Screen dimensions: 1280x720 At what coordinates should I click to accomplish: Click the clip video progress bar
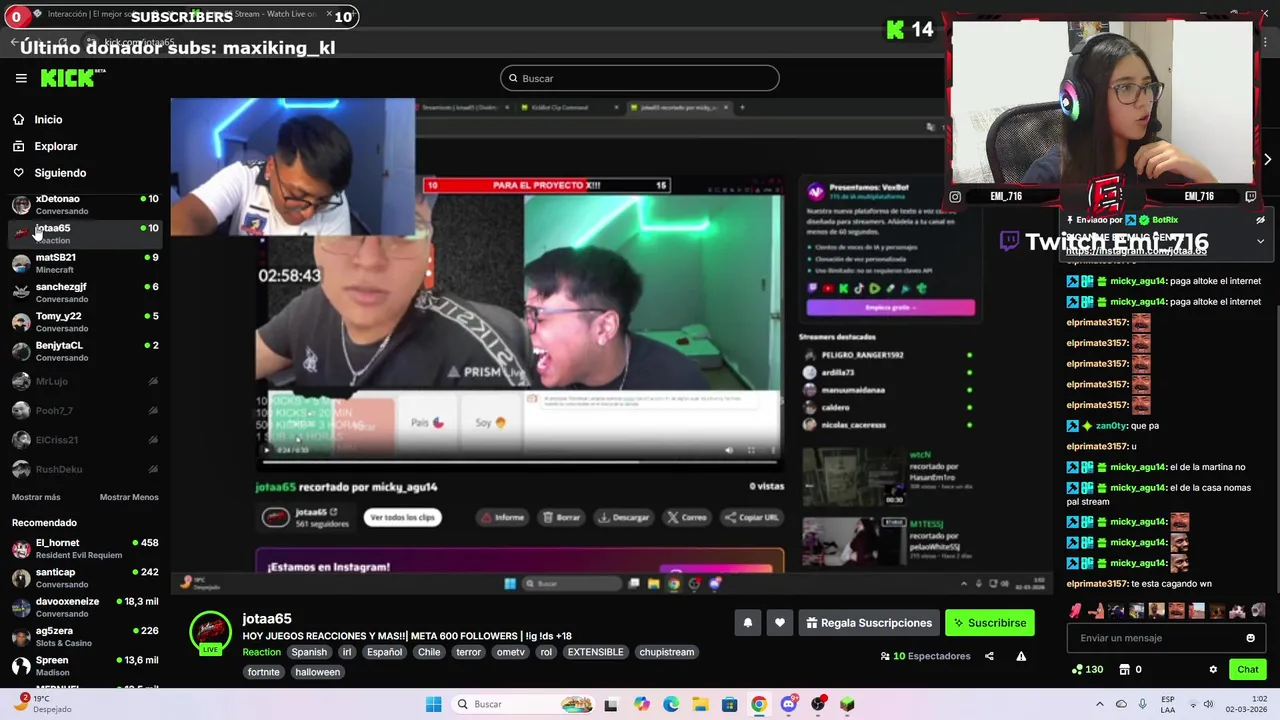pos(519,462)
